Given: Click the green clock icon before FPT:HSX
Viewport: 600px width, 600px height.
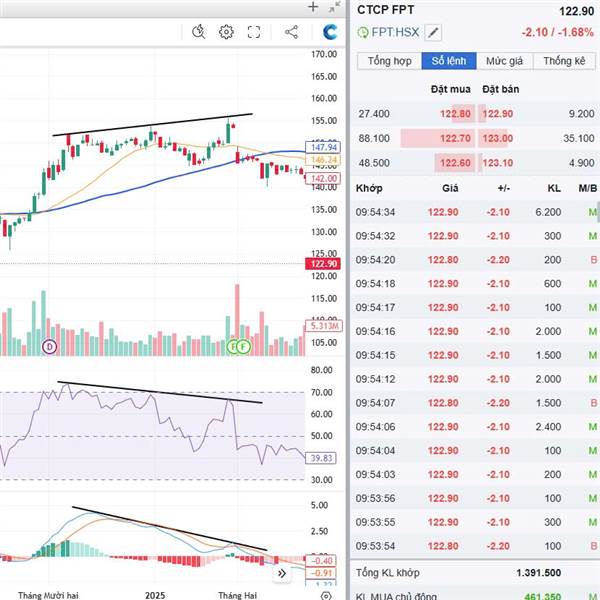Looking at the screenshot, I should pos(362,32).
